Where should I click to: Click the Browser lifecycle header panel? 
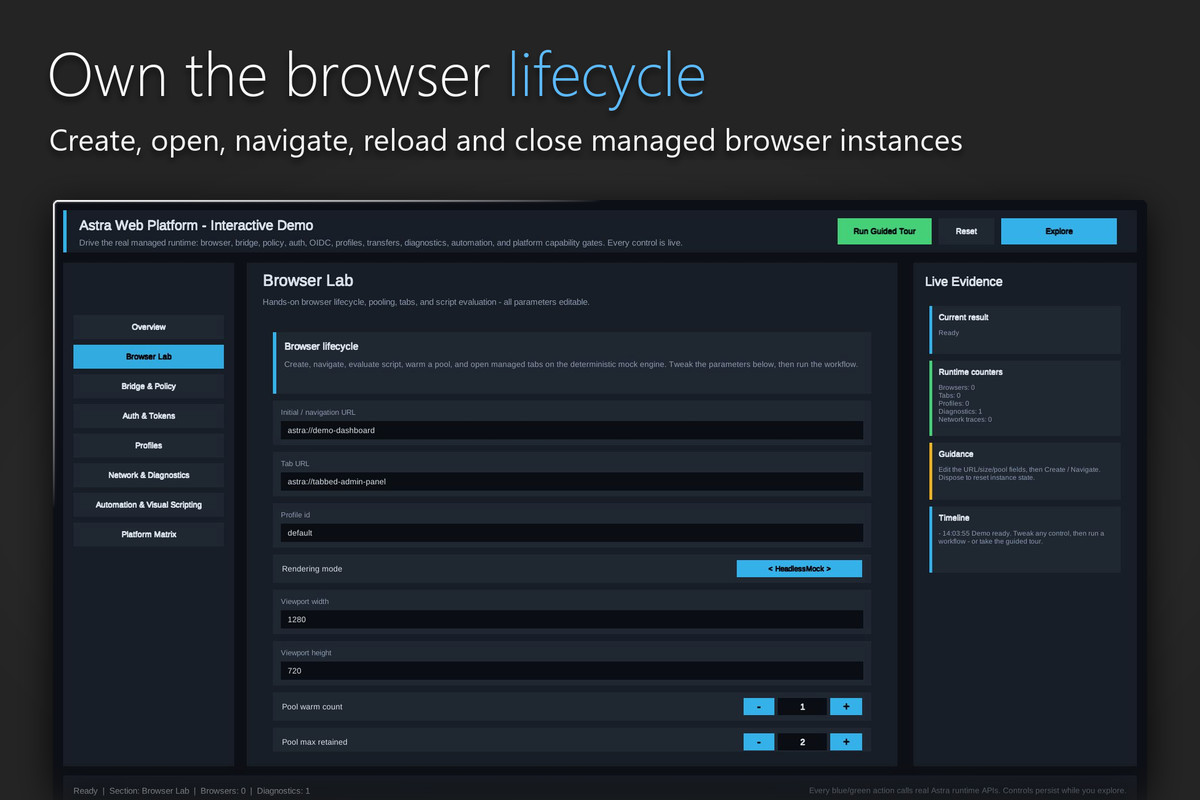point(572,364)
